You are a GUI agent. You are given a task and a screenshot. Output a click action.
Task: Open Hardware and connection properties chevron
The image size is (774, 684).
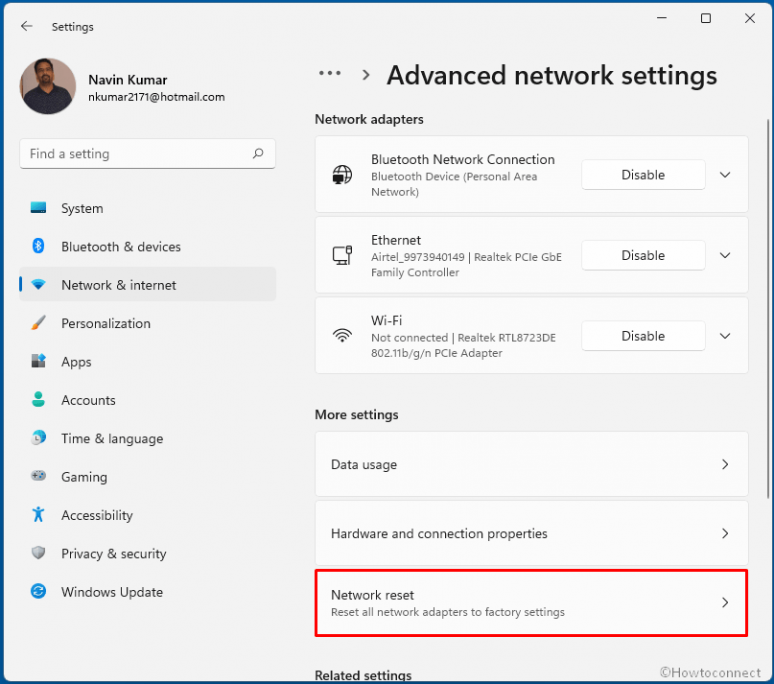pos(725,533)
